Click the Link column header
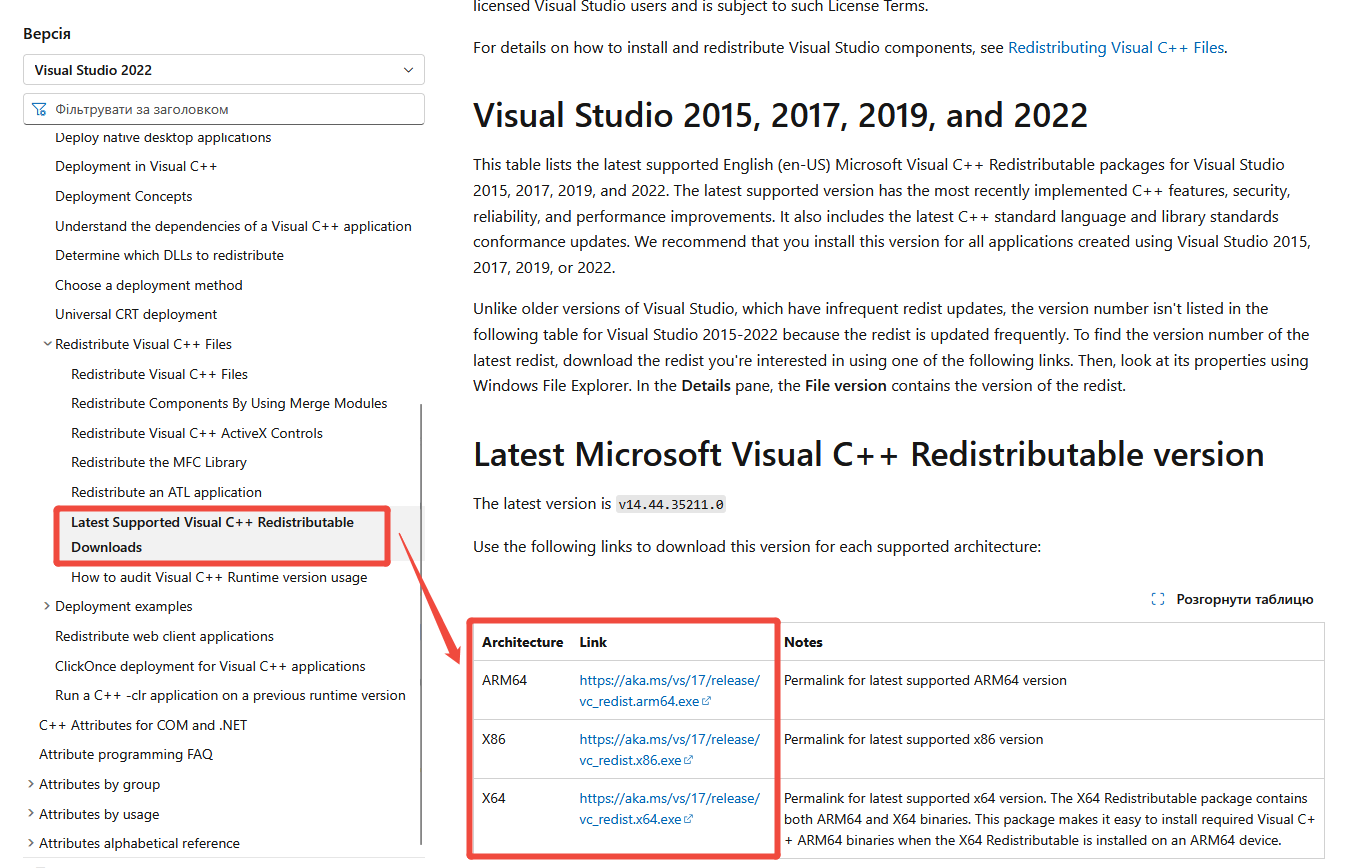 [x=593, y=642]
